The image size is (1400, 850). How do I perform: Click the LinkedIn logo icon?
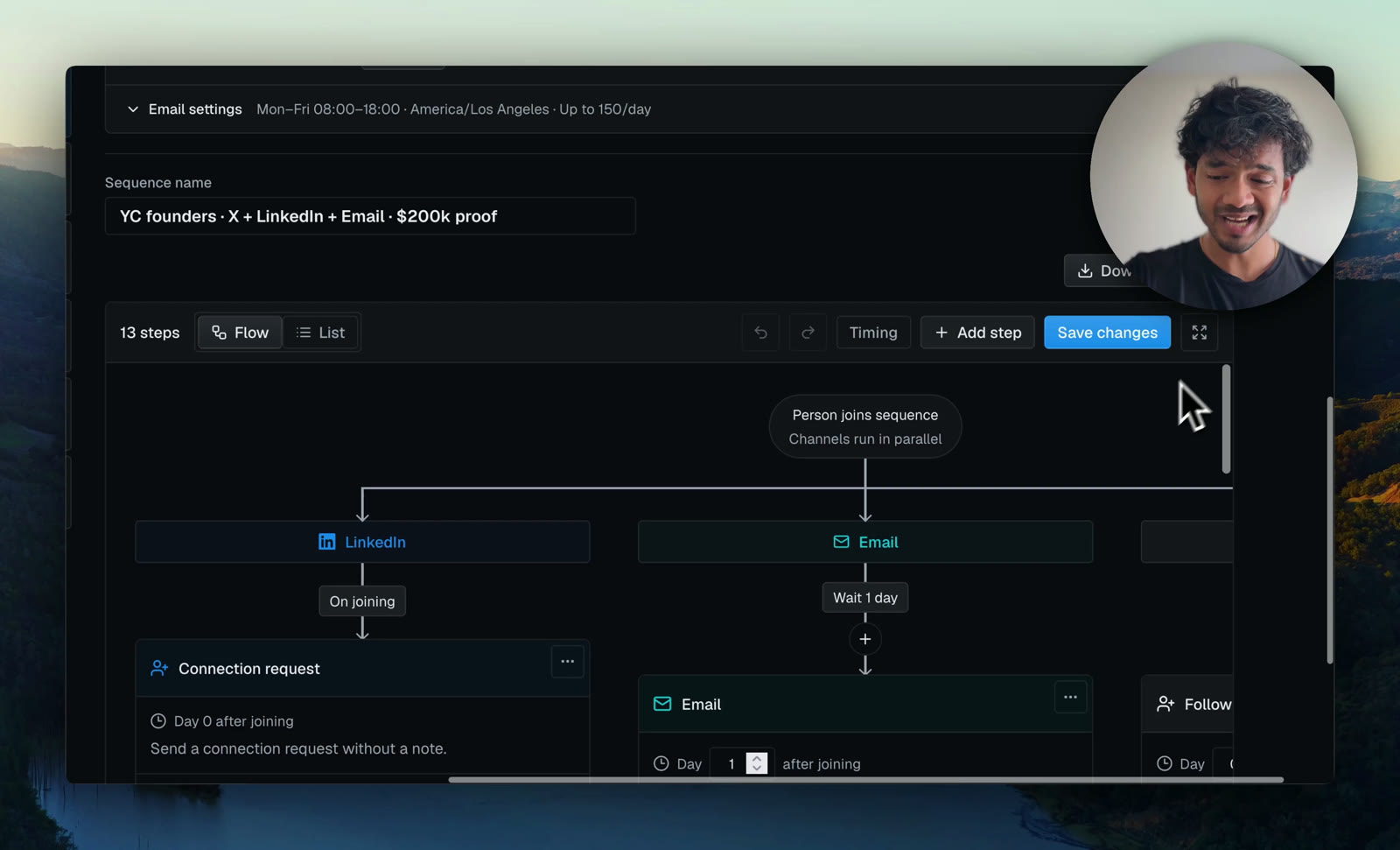326,542
